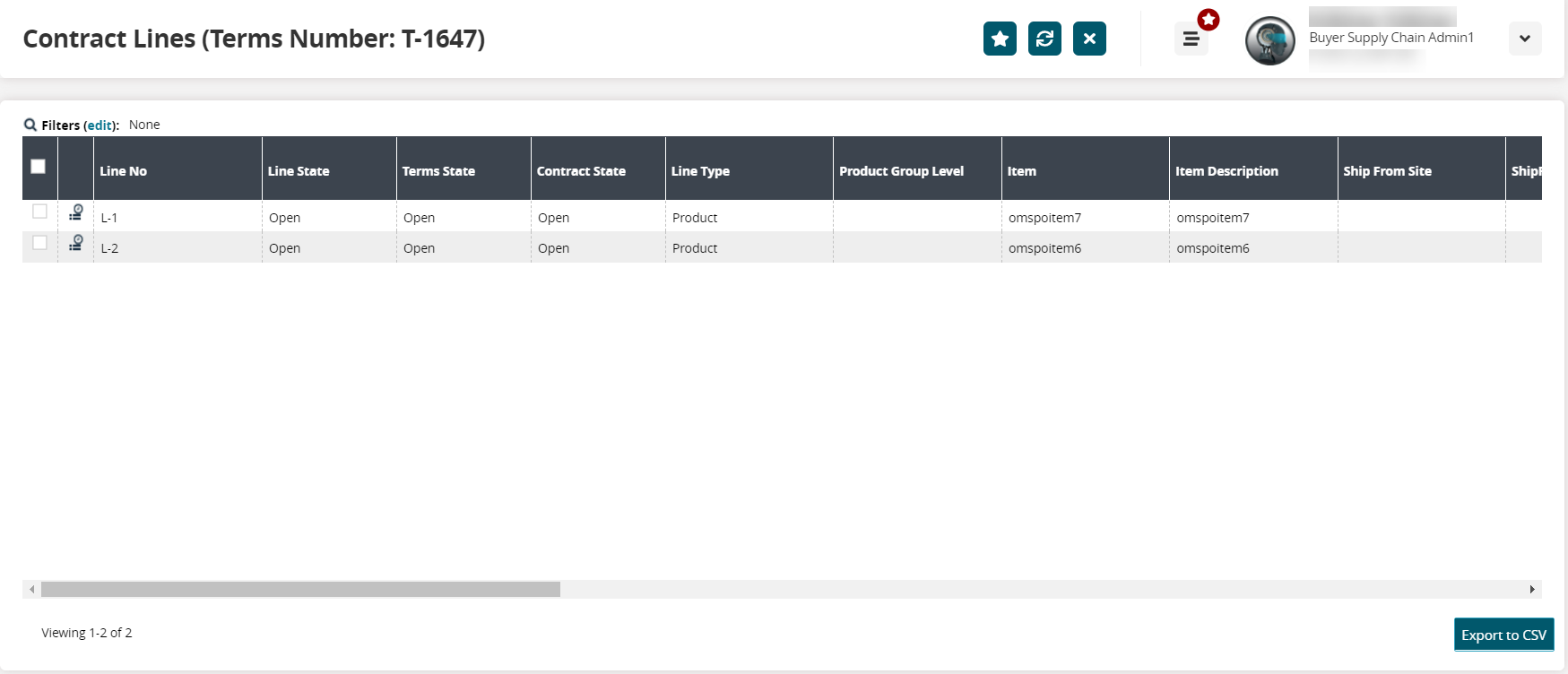Screen dimensions: 1568x674
Task: Click the Viewing 1-2 of 2 status text
Action: click(87, 633)
